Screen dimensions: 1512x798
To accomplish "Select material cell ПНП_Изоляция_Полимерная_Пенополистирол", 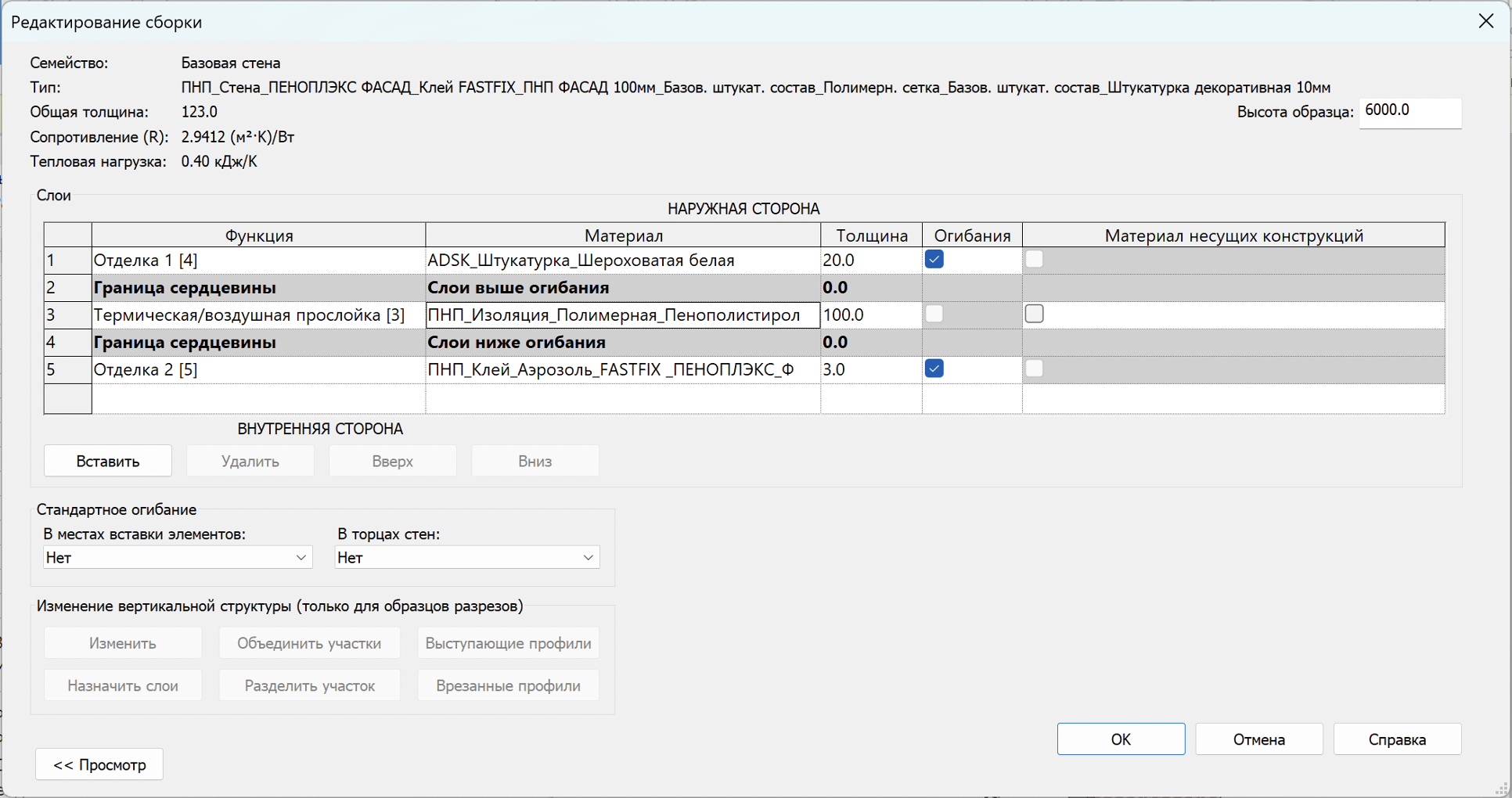I will (x=622, y=315).
